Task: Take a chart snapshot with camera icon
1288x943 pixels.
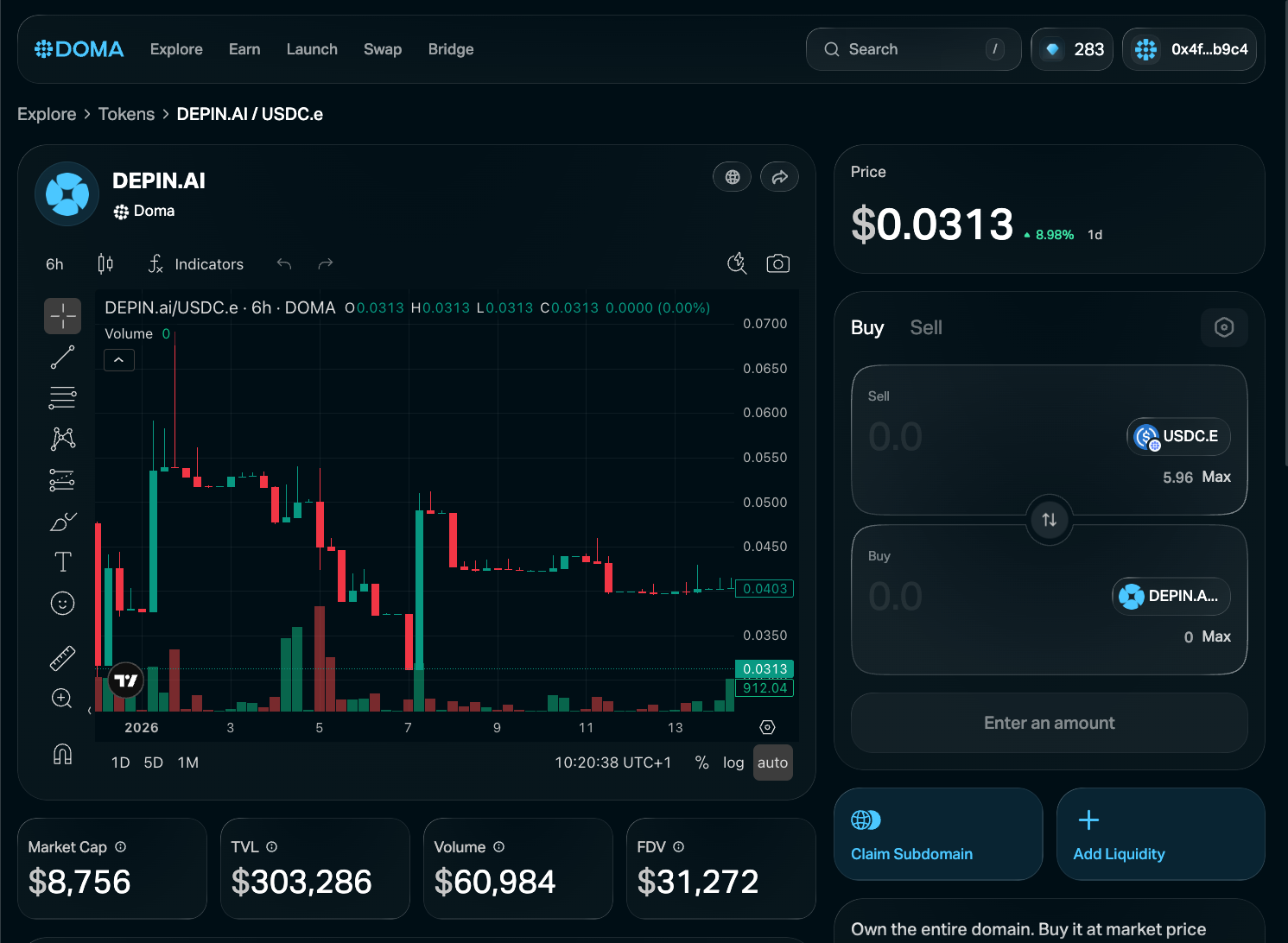Action: (x=777, y=263)
